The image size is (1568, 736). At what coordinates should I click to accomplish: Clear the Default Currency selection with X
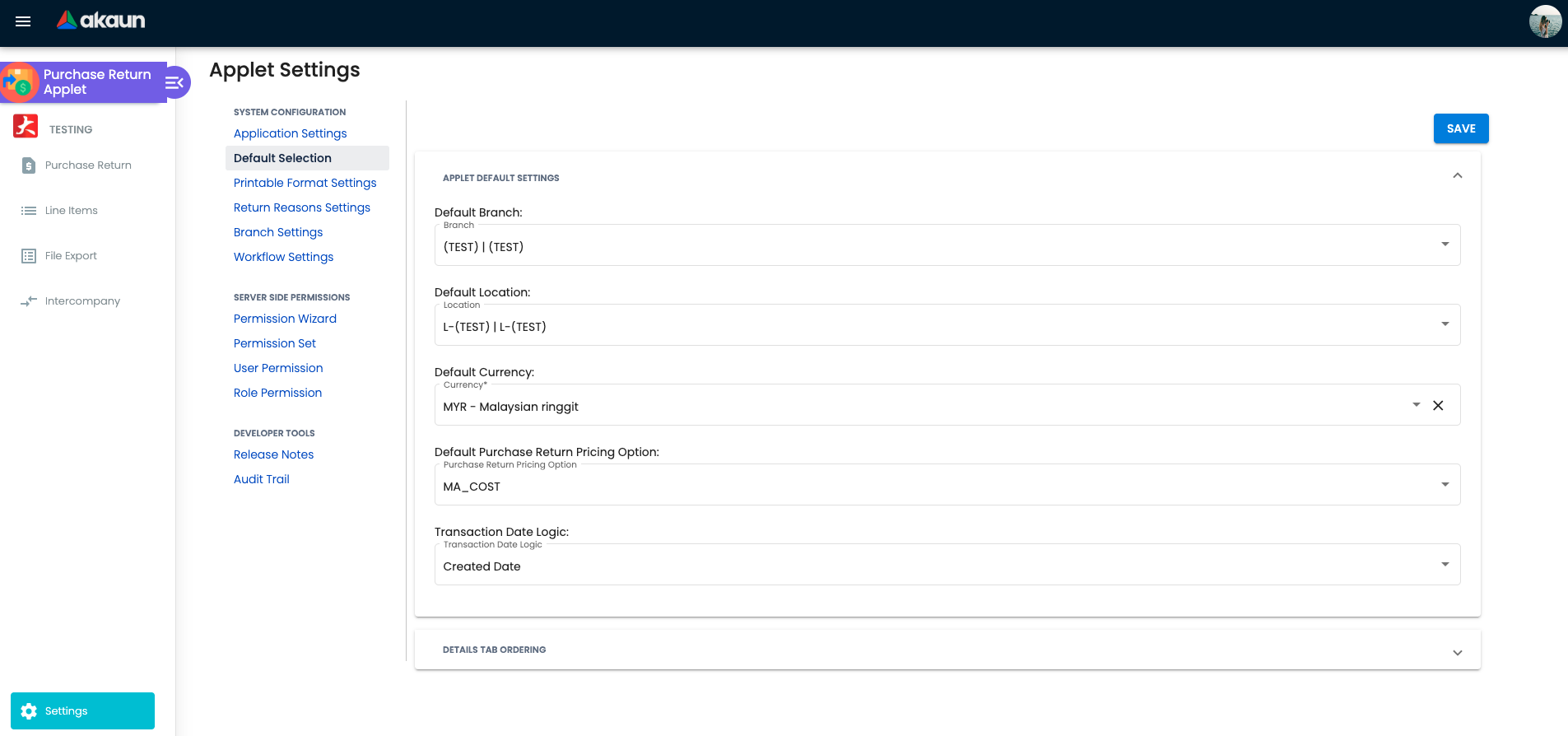tap(1438, 405)
